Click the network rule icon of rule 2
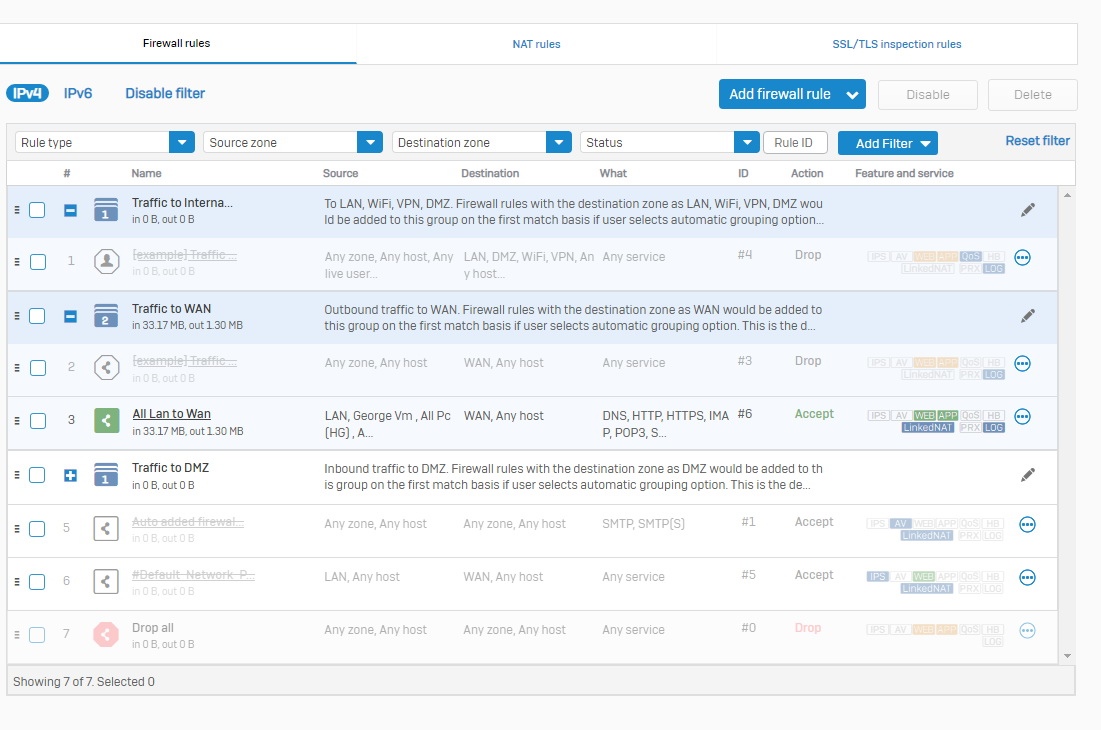The width and height of the screenshot is (1101, 730). (107, 367)
